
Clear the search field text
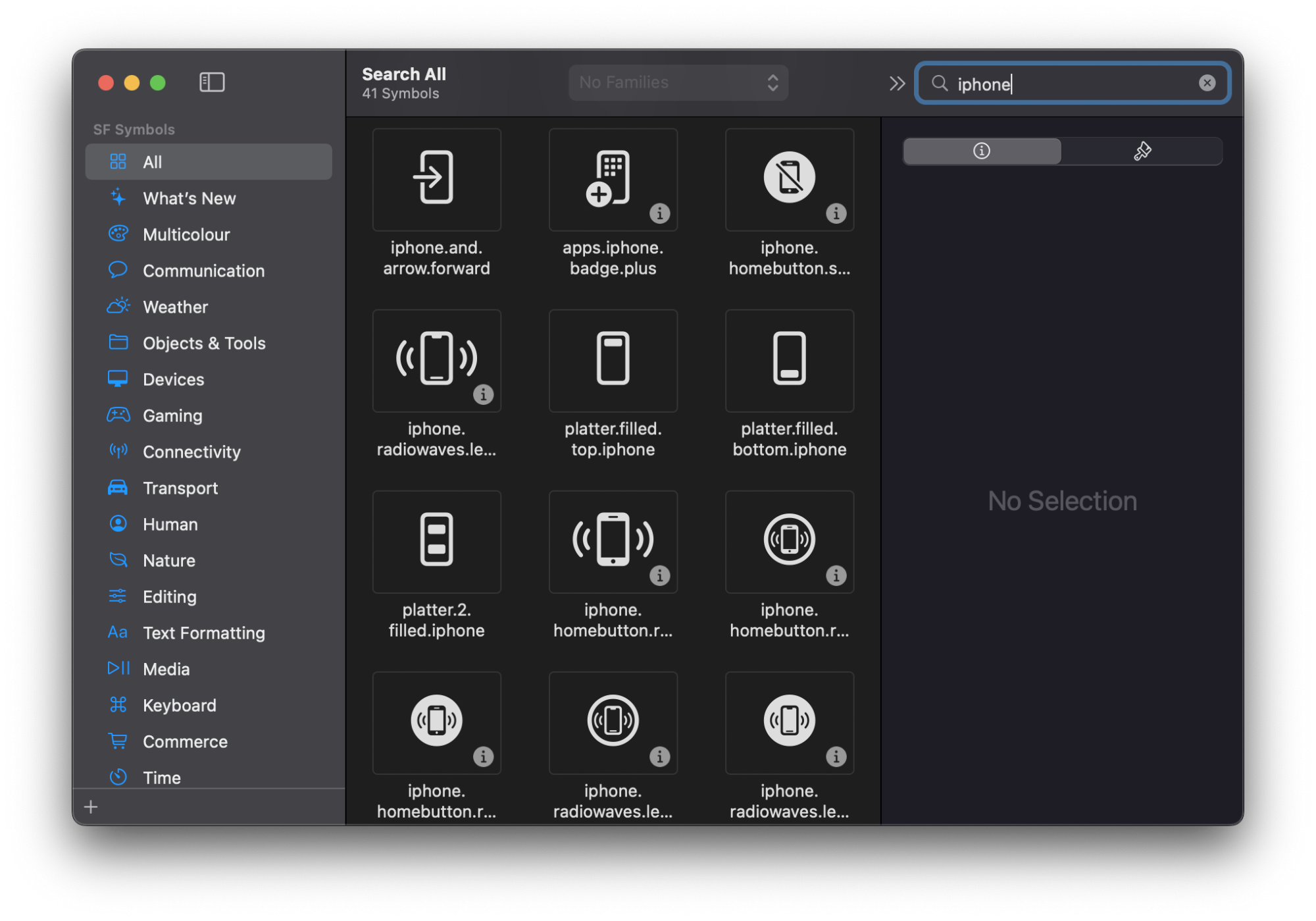click(1207, 83)
